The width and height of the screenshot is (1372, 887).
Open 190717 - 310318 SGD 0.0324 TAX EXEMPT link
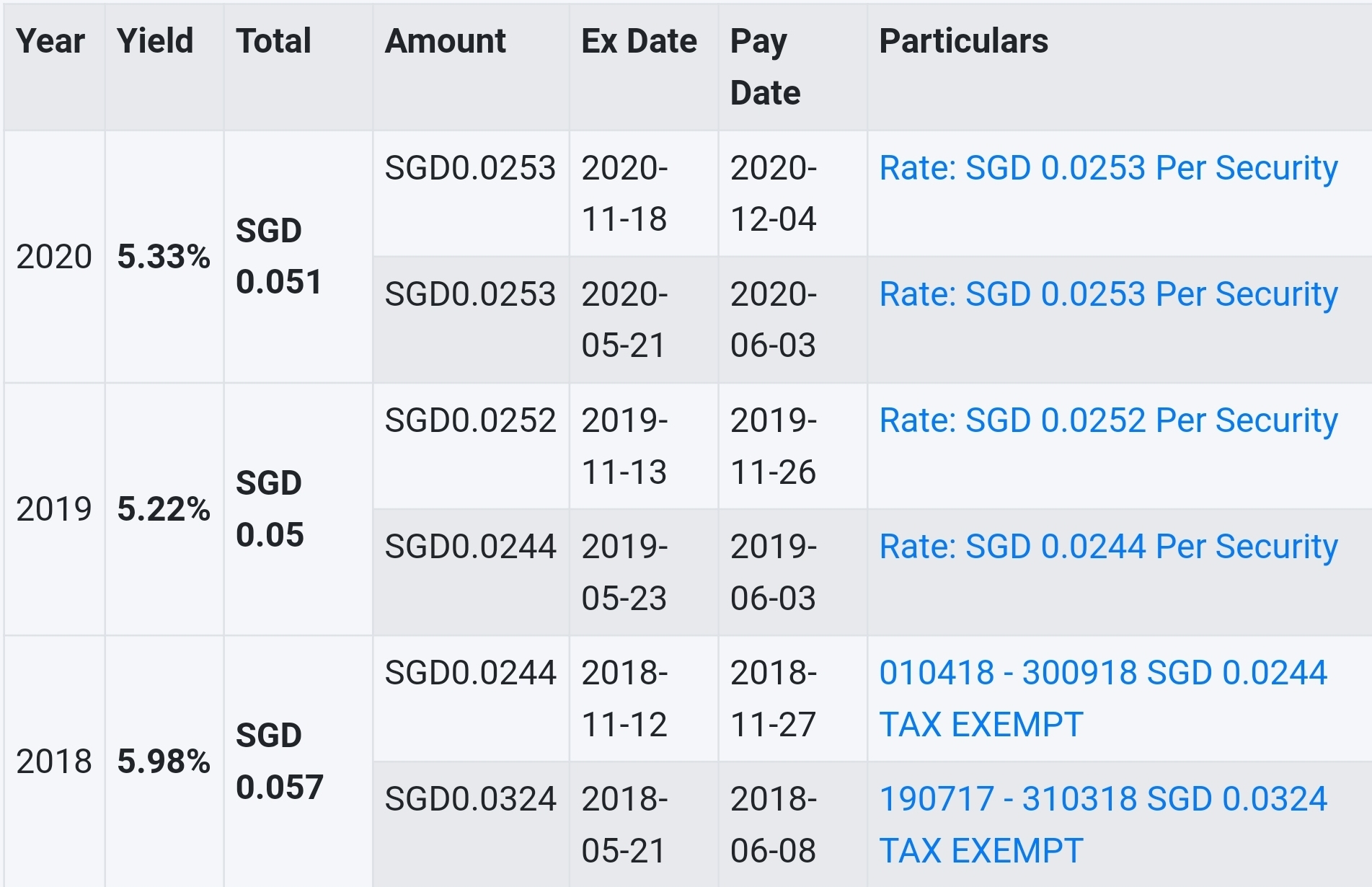coord(1103,824)
